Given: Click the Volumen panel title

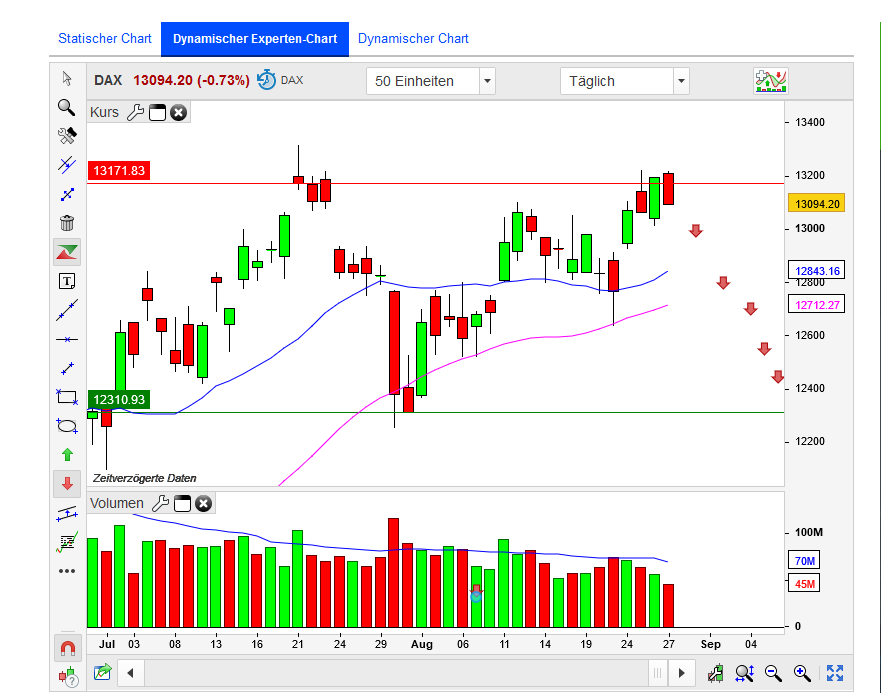Looking at the screenshot, I should [x=117, y=503].
